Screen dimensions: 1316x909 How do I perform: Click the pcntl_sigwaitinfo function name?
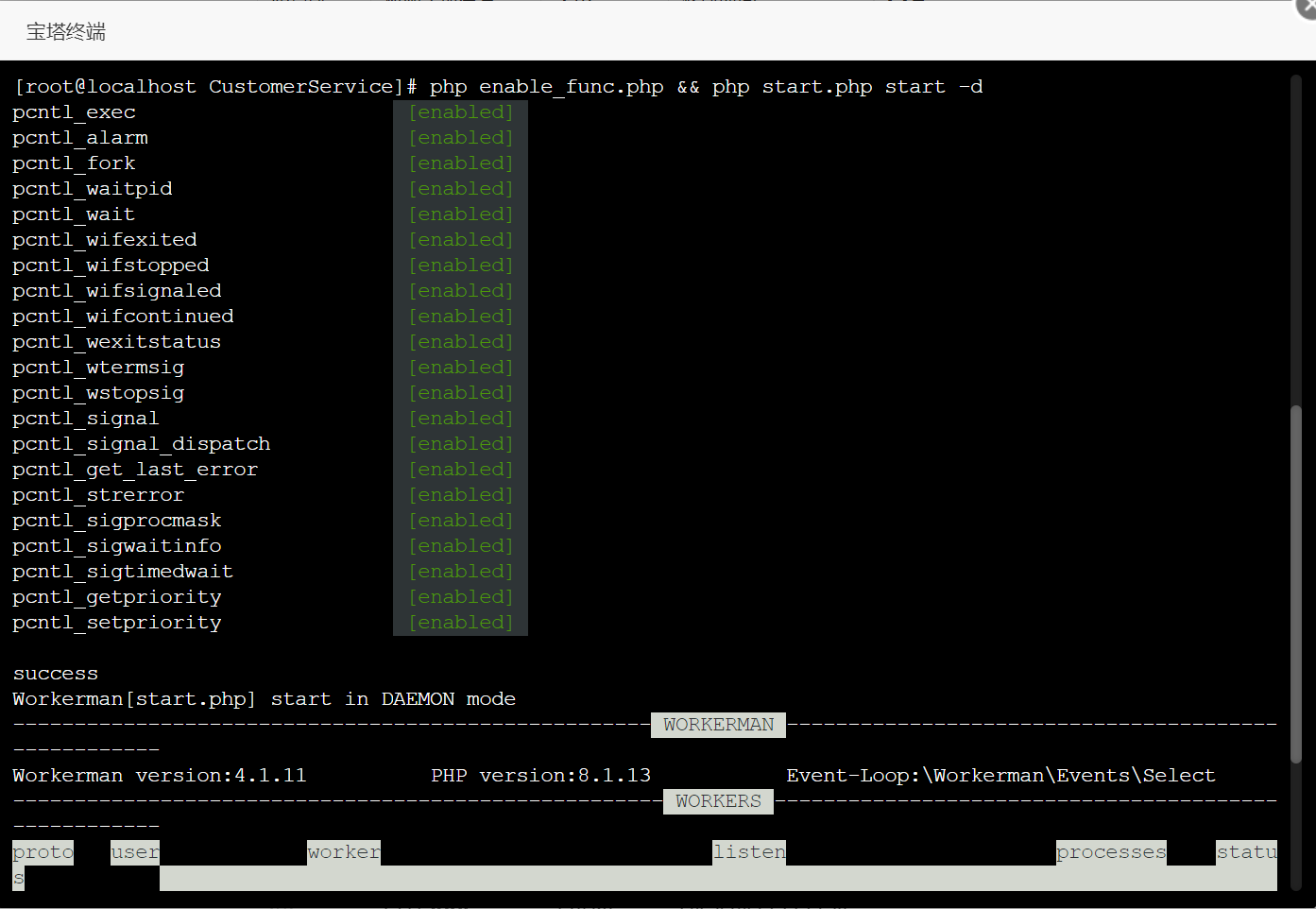(117, 546)
